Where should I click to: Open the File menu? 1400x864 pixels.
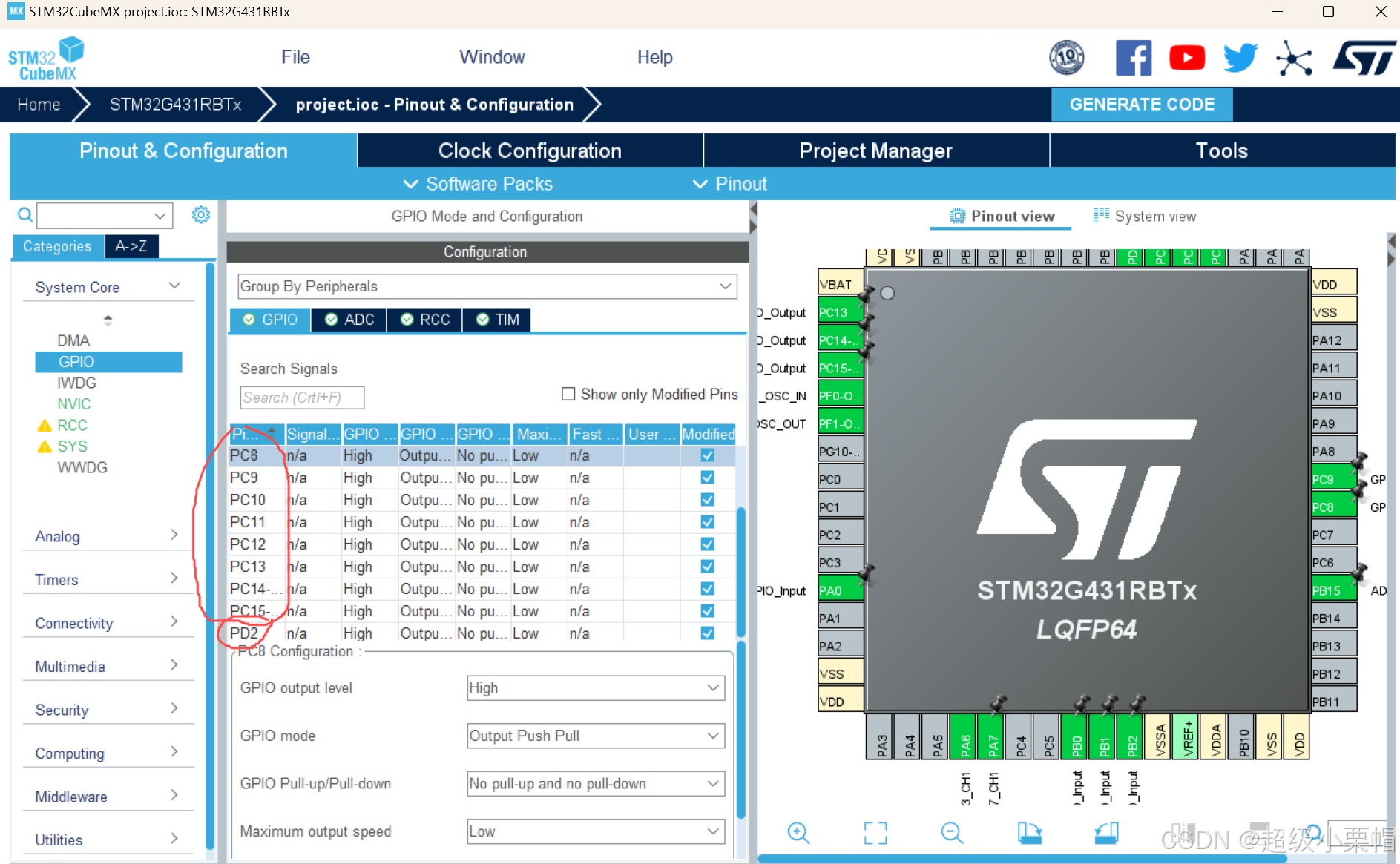(295, 57)
